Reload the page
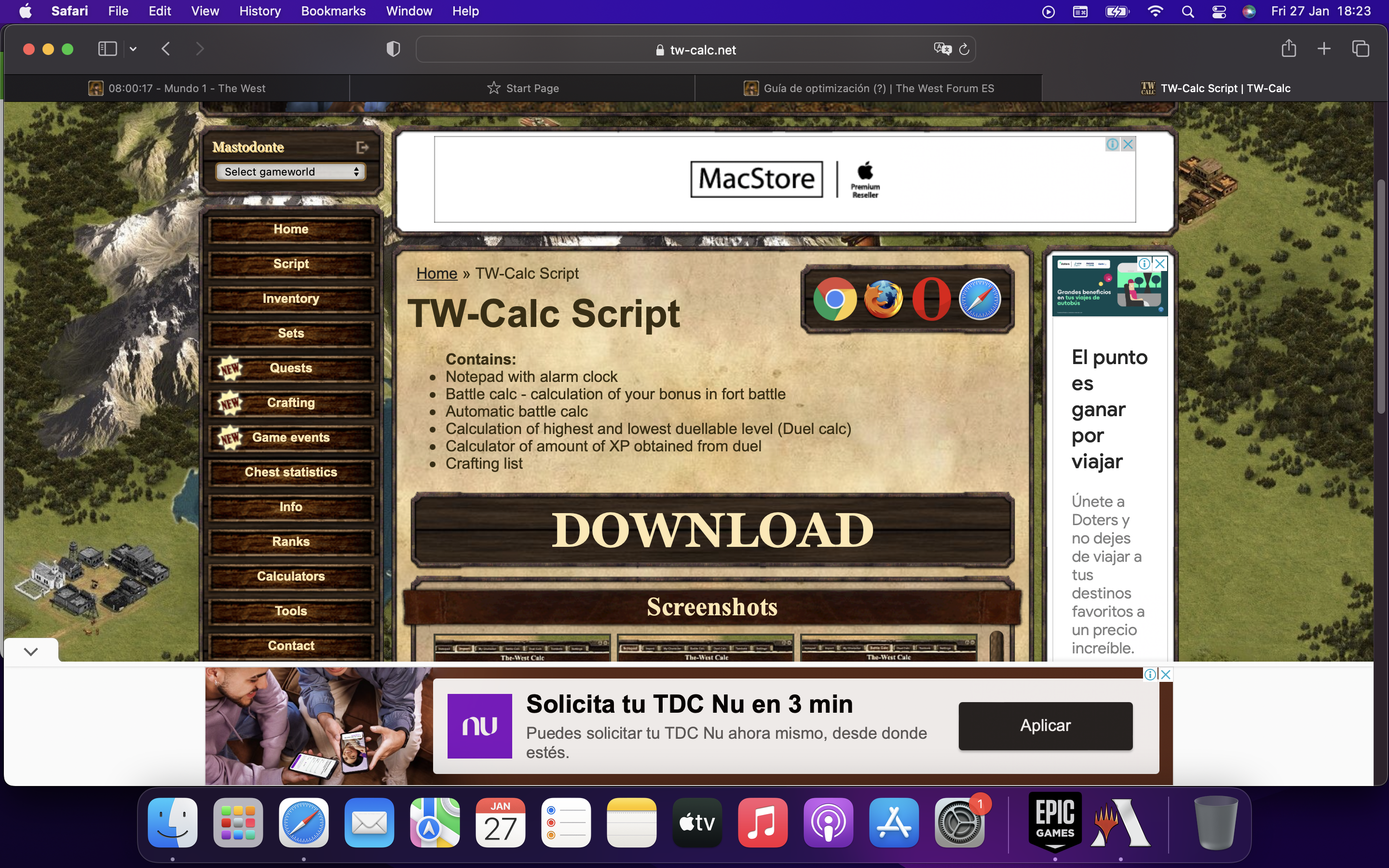1389x868 pixels. tap(964, 49)
